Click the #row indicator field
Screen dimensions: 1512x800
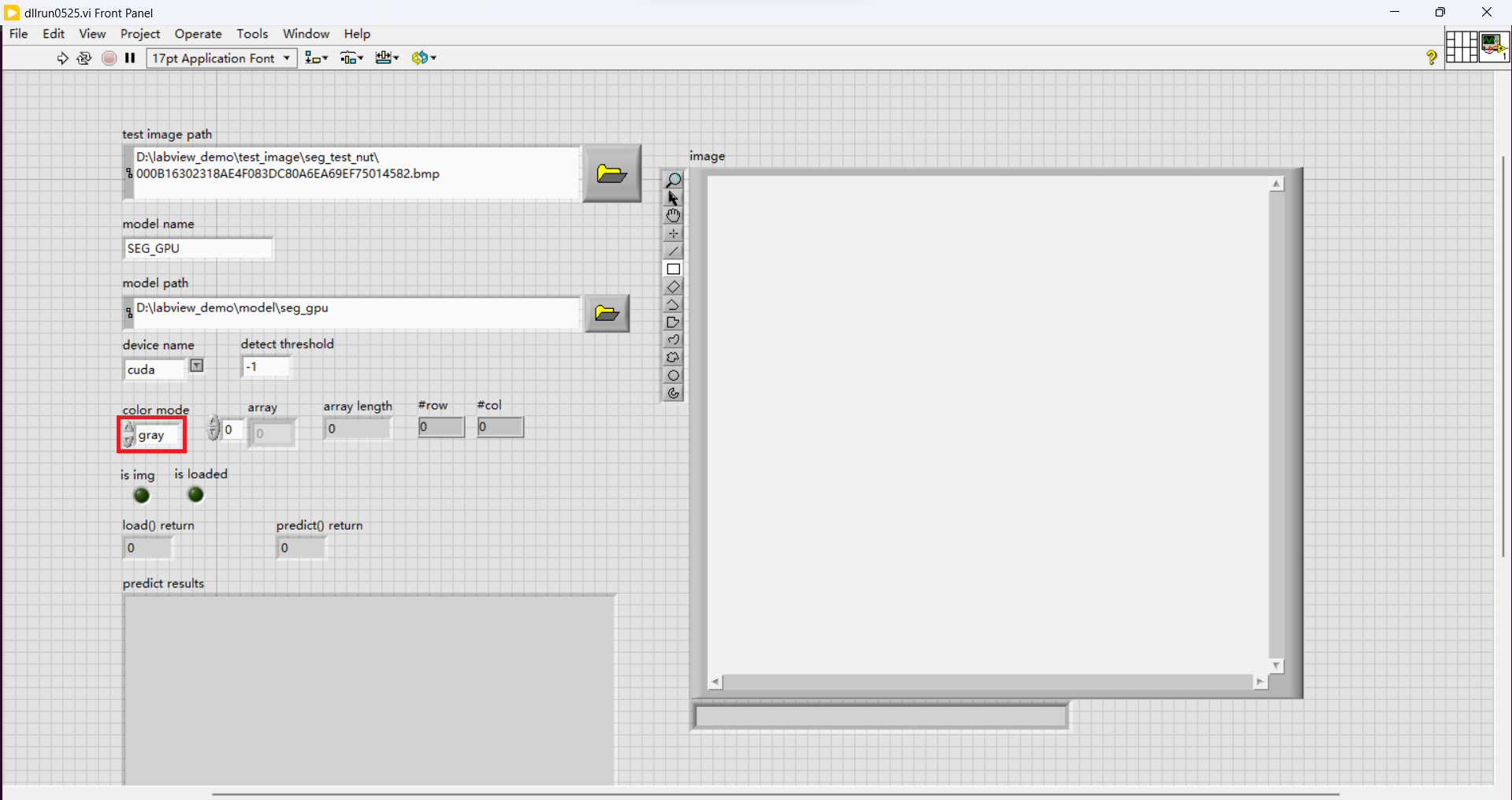tap(441, 426)
